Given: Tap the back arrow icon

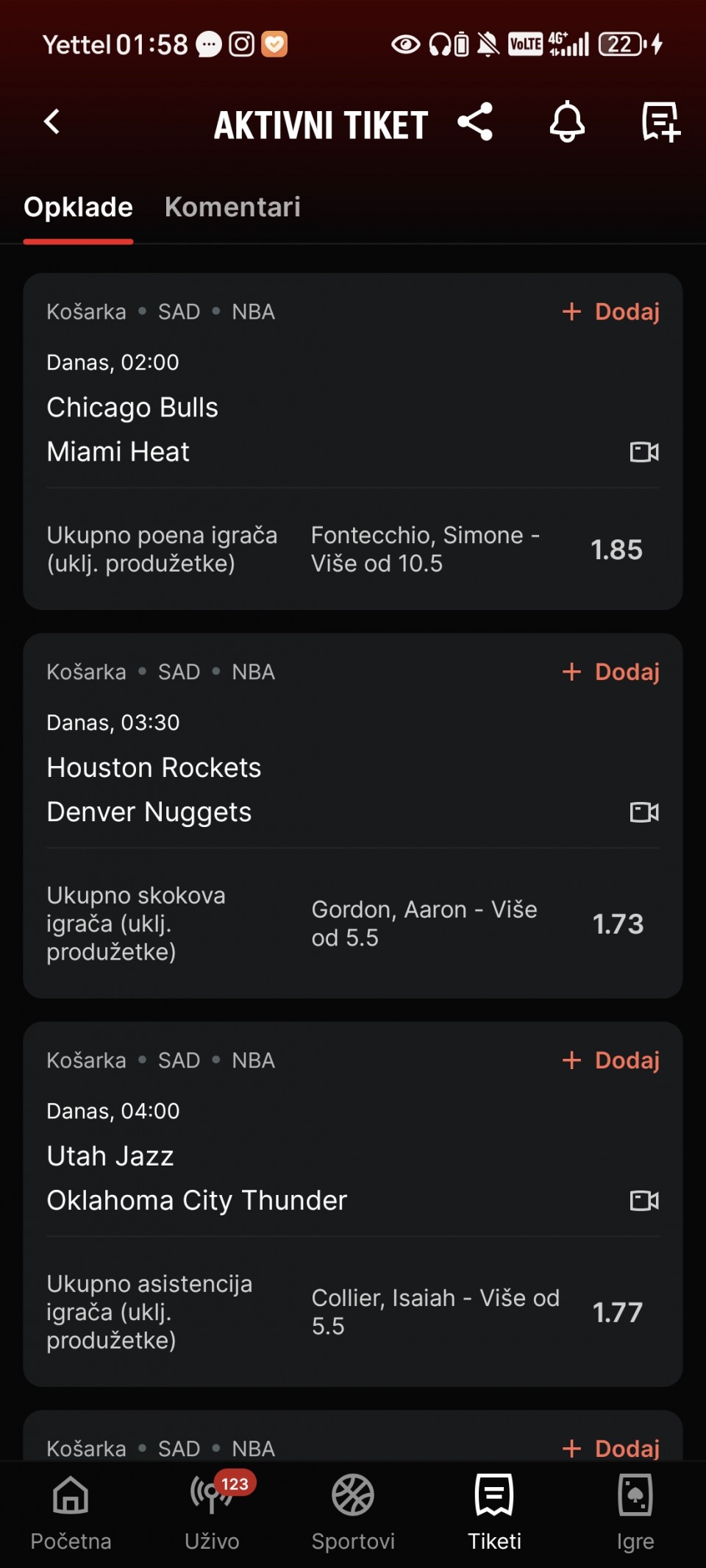Looking at the screenshot, I should [x=51, y=122].
